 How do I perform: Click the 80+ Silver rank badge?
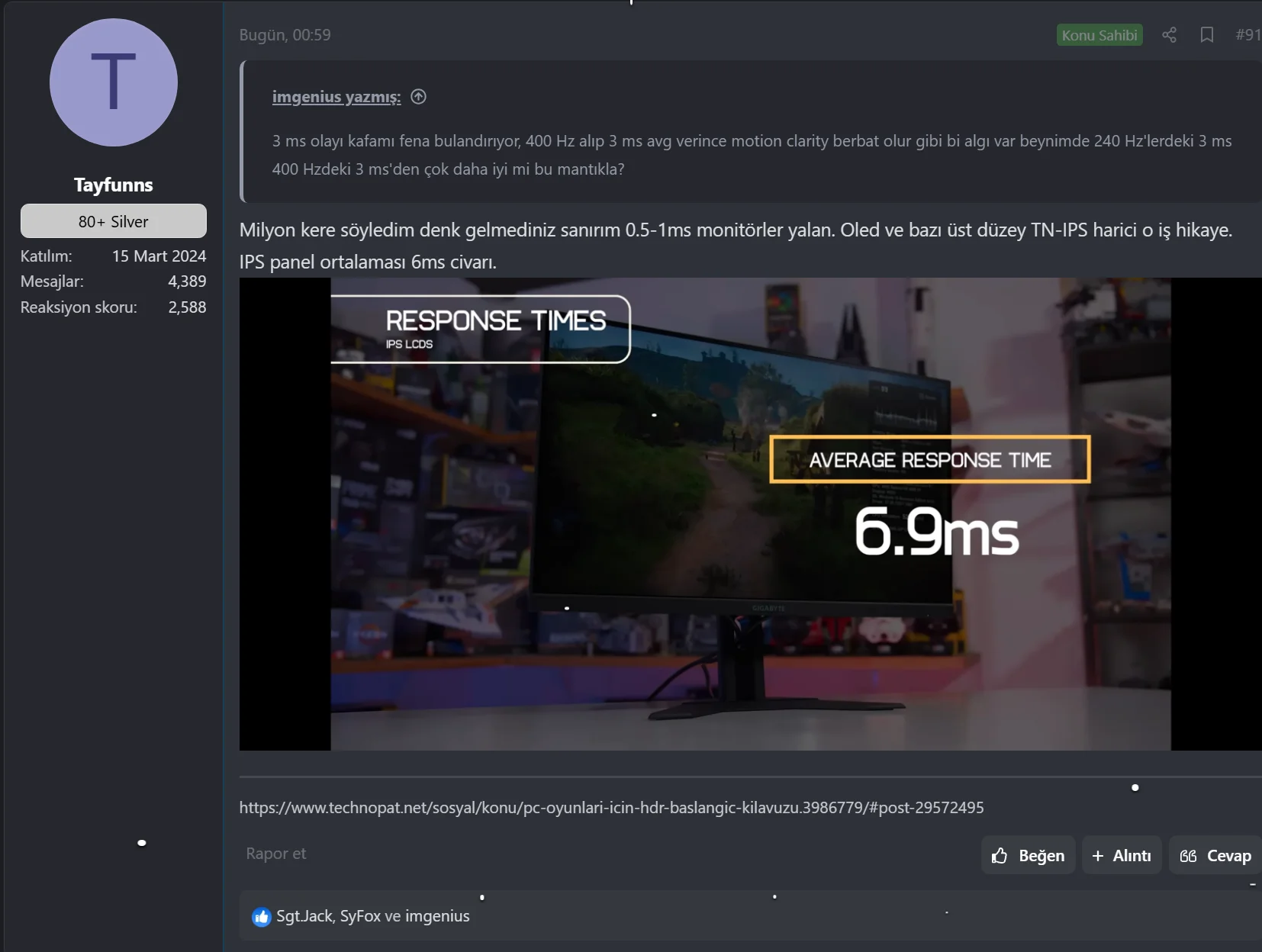click(114, 221)
